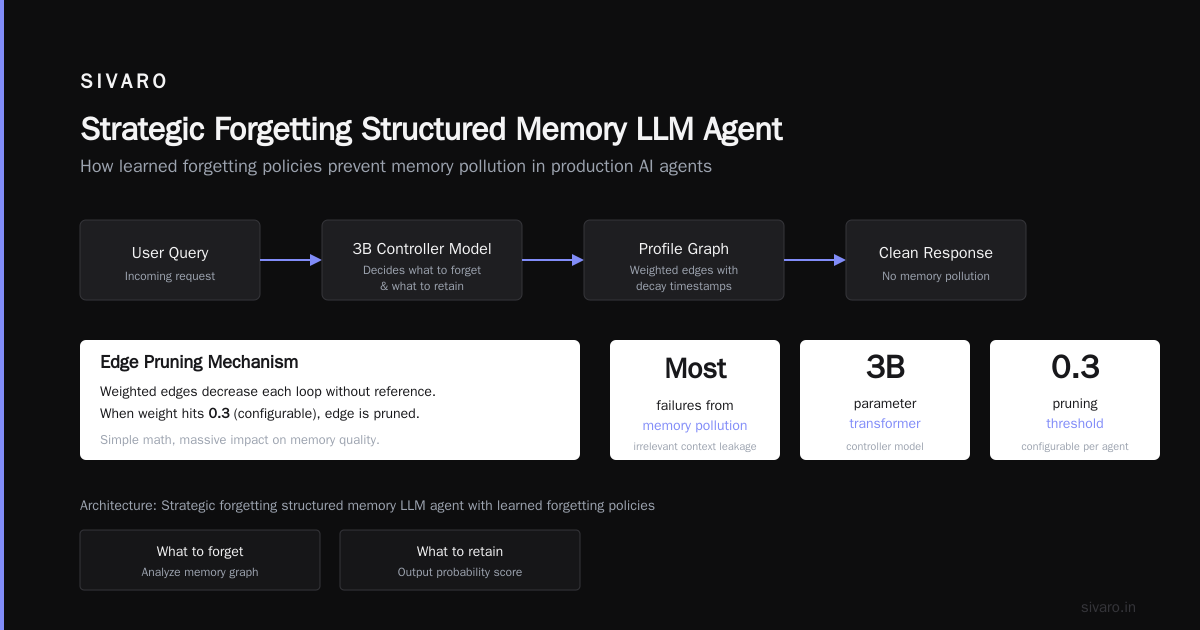This screenshot has height=630, width=1200.
Task: Click 'Weighted edges decrease each loop without reference' line
Action: pos(268,391)
